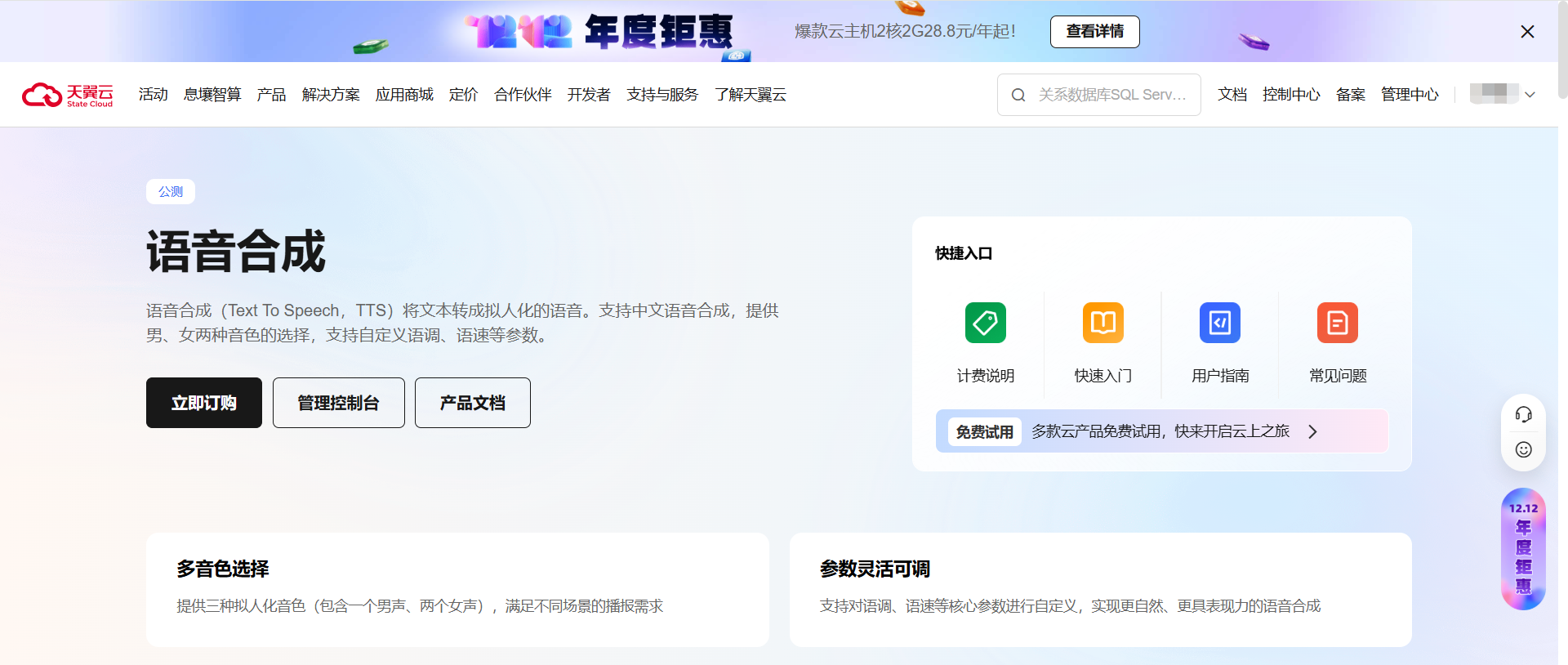Open the 产品 menu
The width and height of the screenshot is (1568, 665).
coord(272,95)
